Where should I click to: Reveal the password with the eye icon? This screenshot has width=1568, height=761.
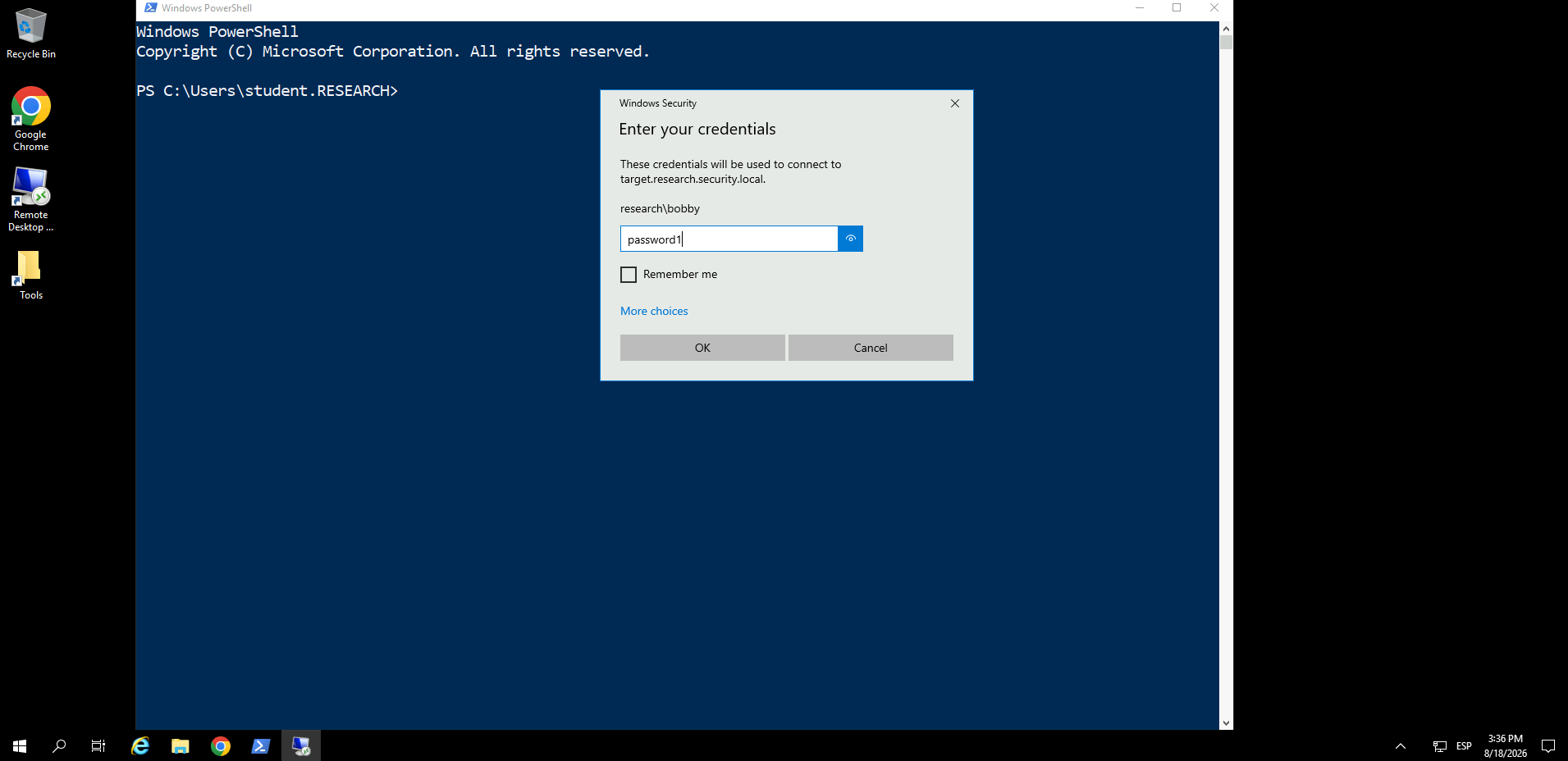pos(850,239)
